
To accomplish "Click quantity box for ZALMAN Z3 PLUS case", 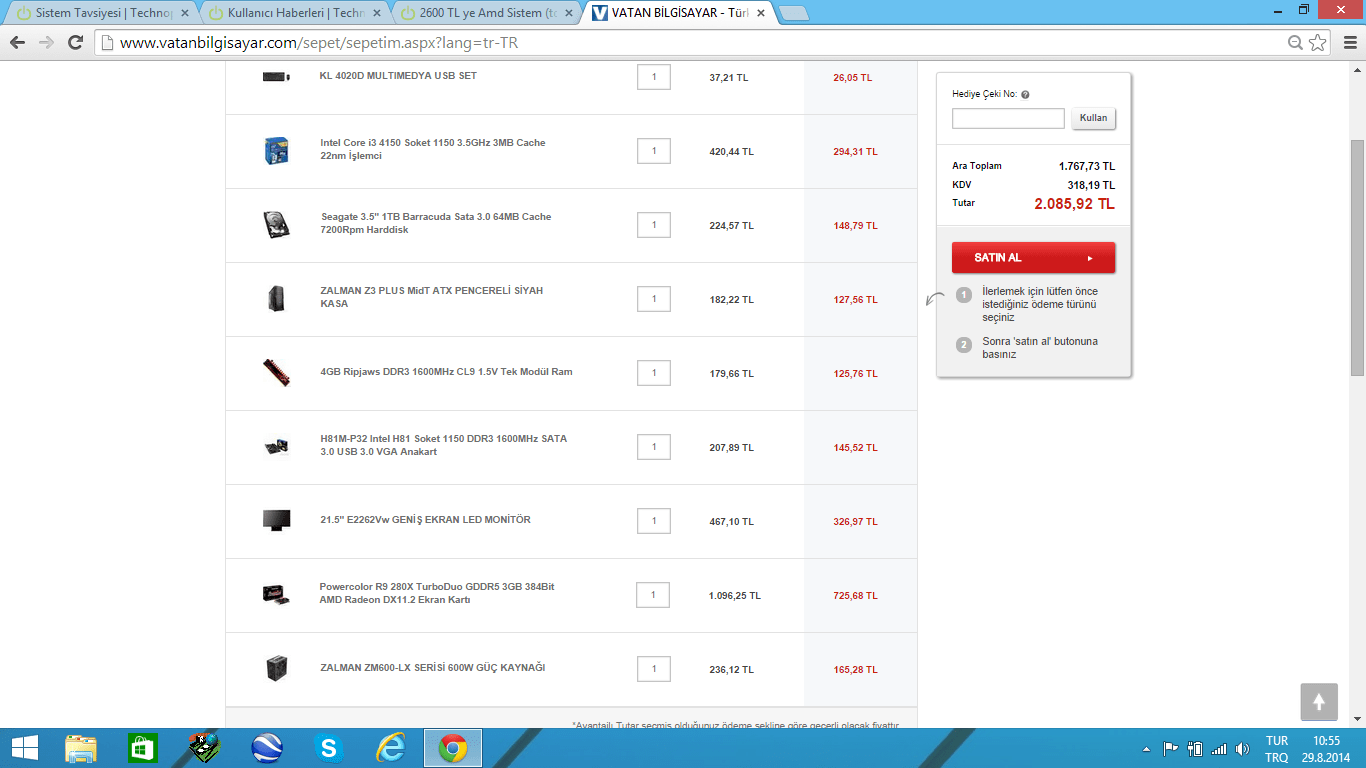I will (x=654, y=299).
